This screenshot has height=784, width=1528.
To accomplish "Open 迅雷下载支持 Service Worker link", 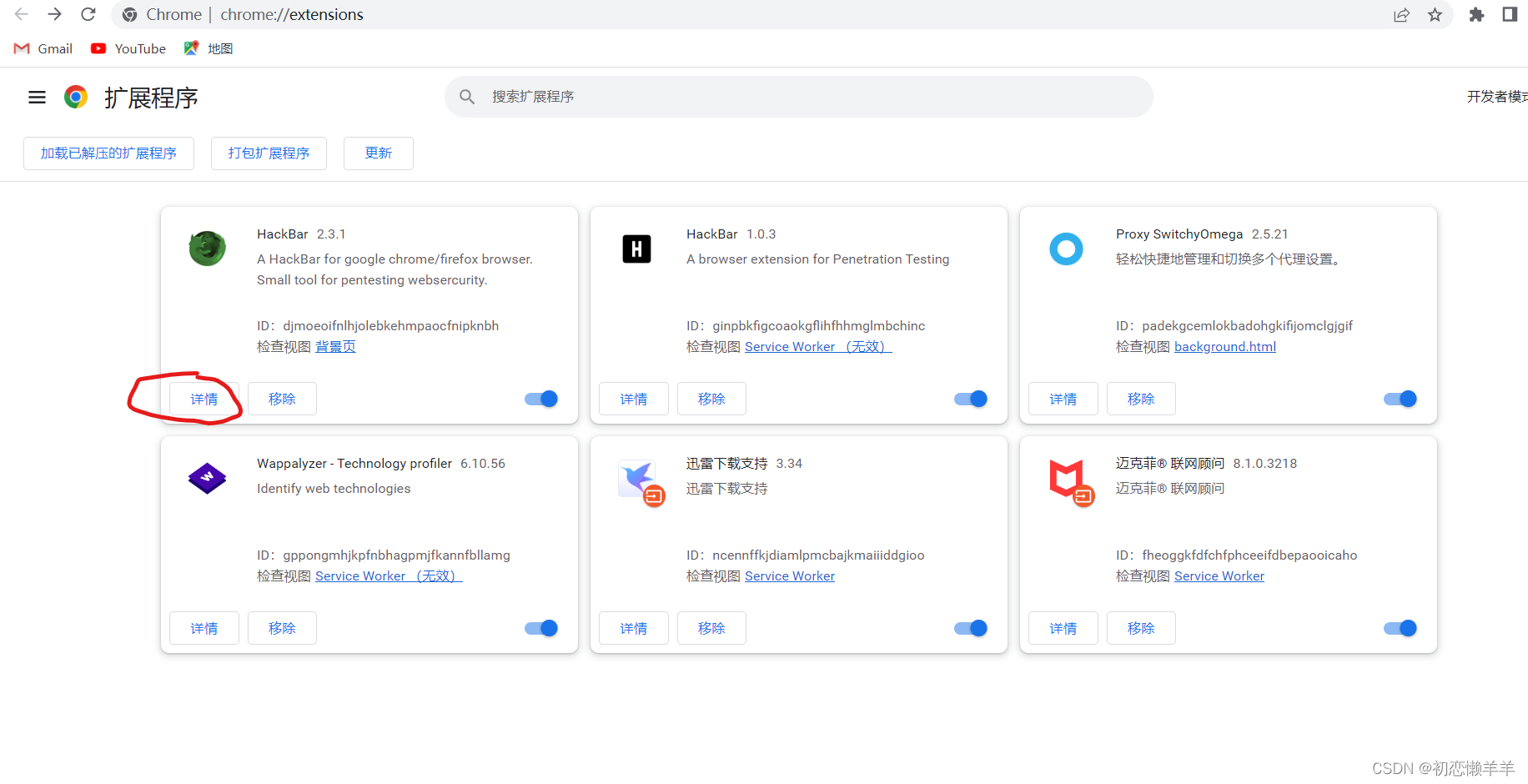I will 790,576.
